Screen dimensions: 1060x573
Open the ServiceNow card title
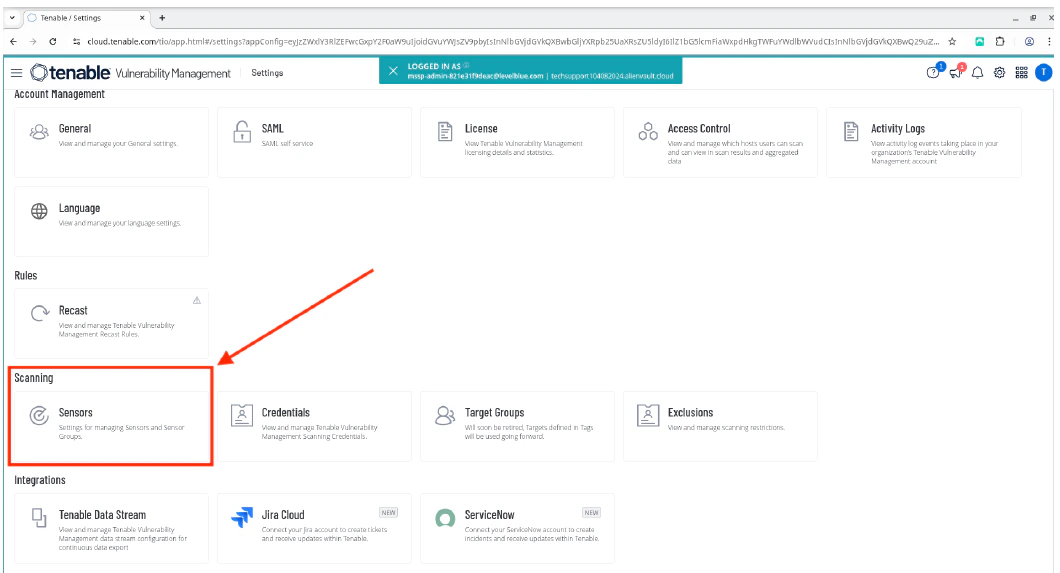coord(489,514)
